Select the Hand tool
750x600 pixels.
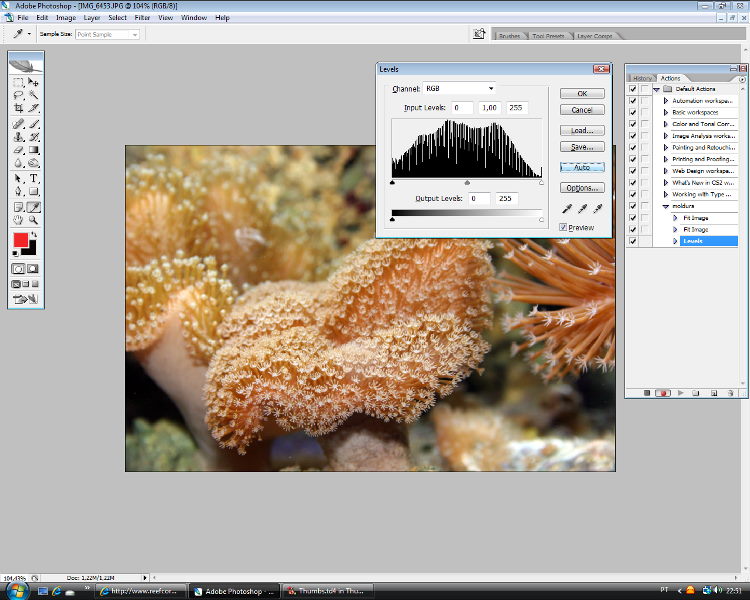coord(19,220)
